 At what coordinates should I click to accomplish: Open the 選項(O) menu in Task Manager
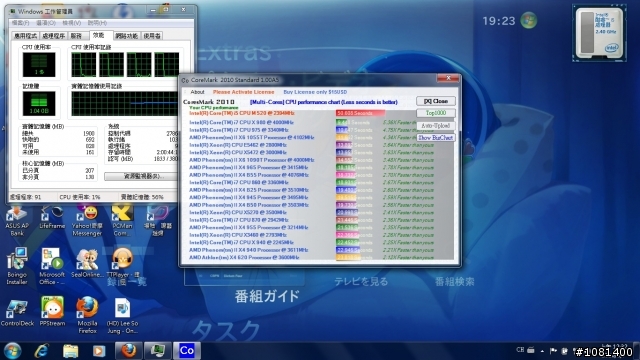click(46, 23)
